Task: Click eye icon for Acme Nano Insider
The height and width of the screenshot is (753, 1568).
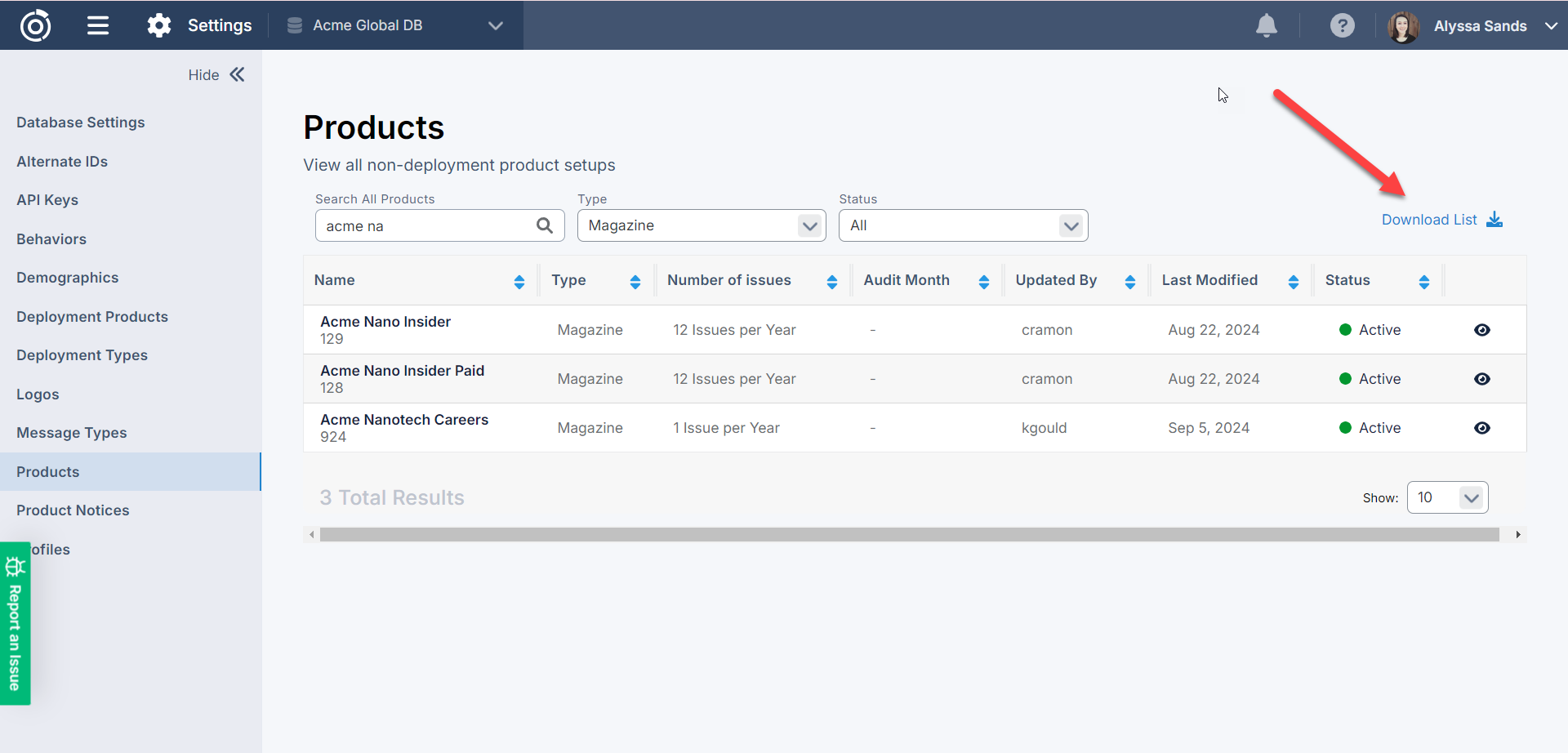Action: pyautogui.click(x=1481, y=330)
